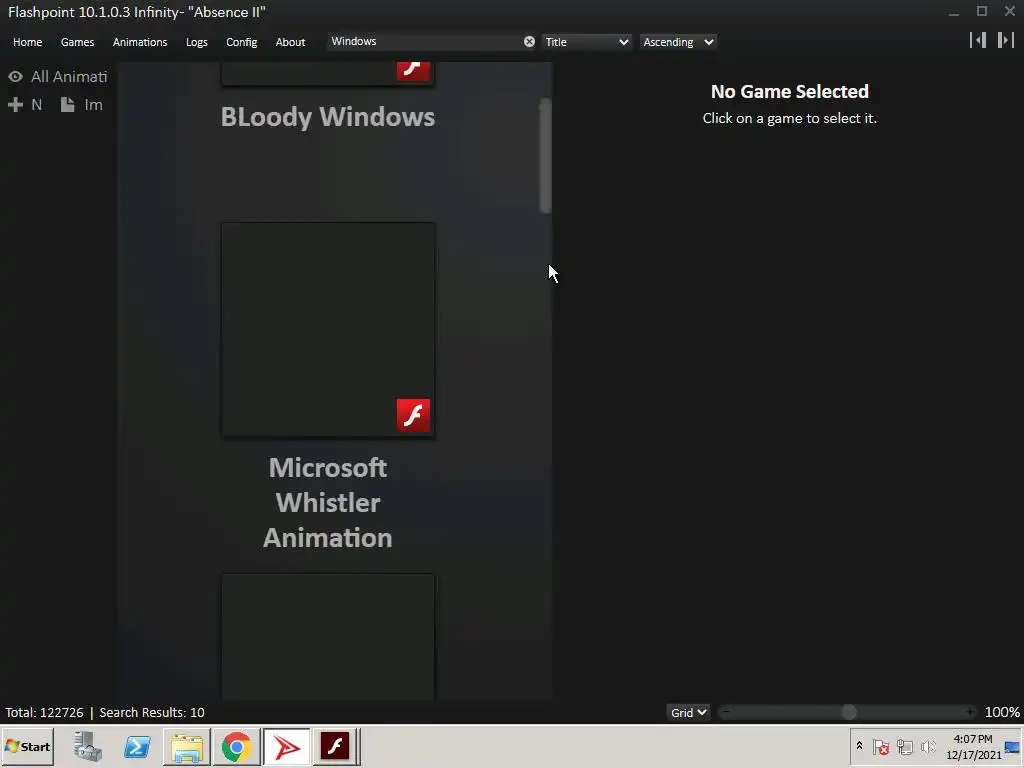The width and height of the screenshot is (1024, 768).
Task: Select the Microsoft Whistler Animation title text
Action: [x=328, y=503]
